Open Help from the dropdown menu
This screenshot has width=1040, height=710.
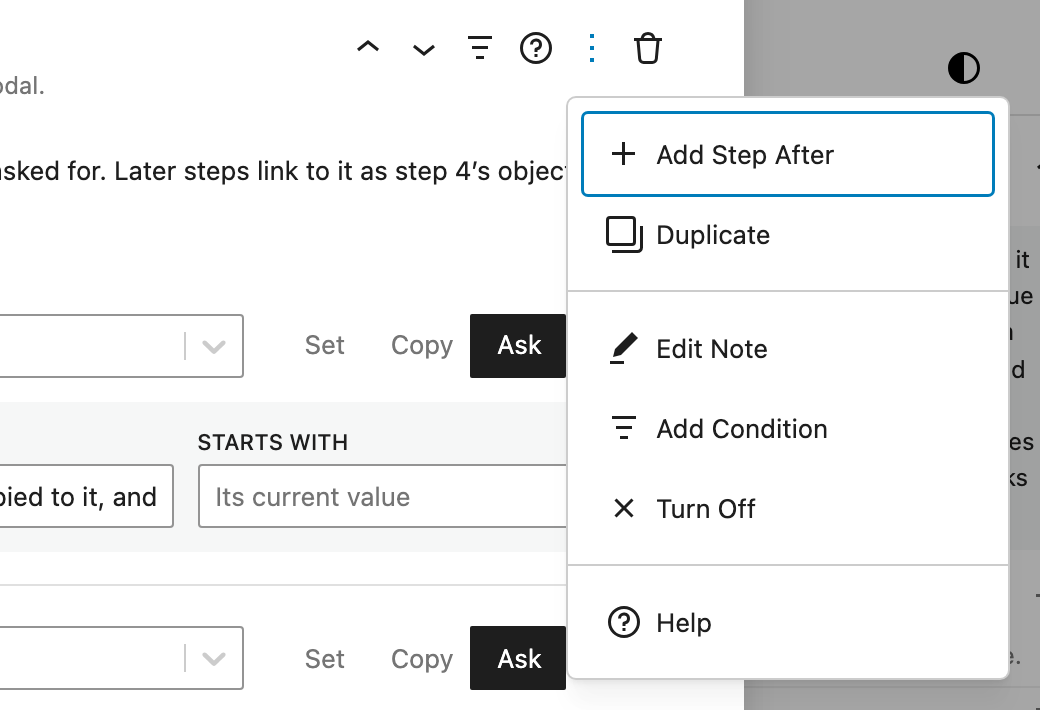click(x=787, y=623)
